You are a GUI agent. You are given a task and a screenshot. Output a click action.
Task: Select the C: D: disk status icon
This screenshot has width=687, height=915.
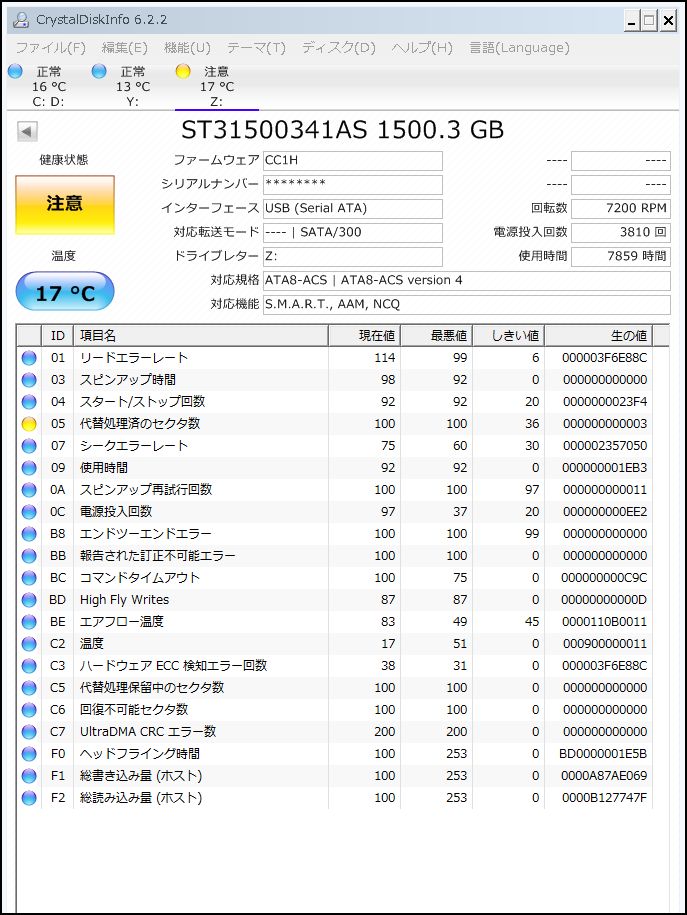14,71
